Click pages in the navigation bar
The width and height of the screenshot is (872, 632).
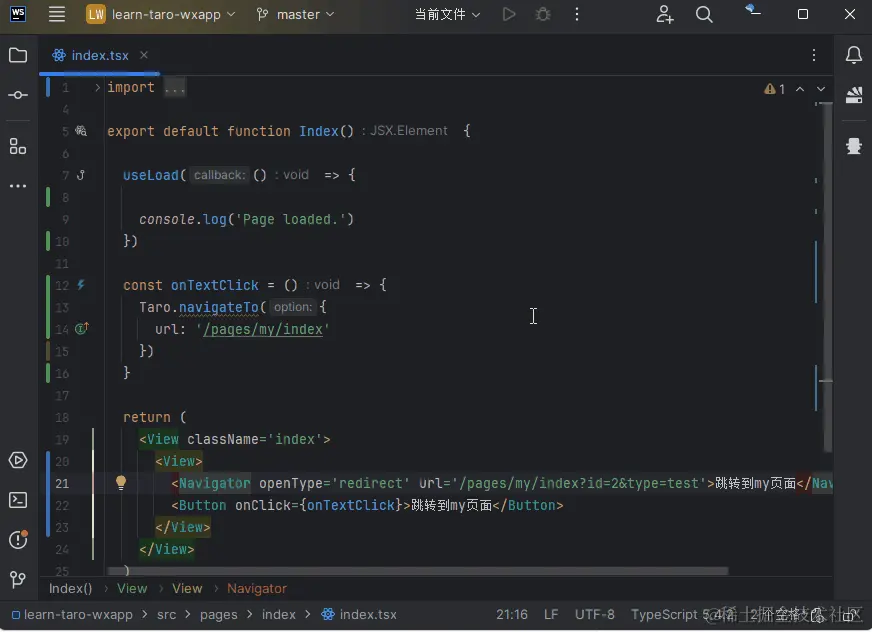click(219, 614)
